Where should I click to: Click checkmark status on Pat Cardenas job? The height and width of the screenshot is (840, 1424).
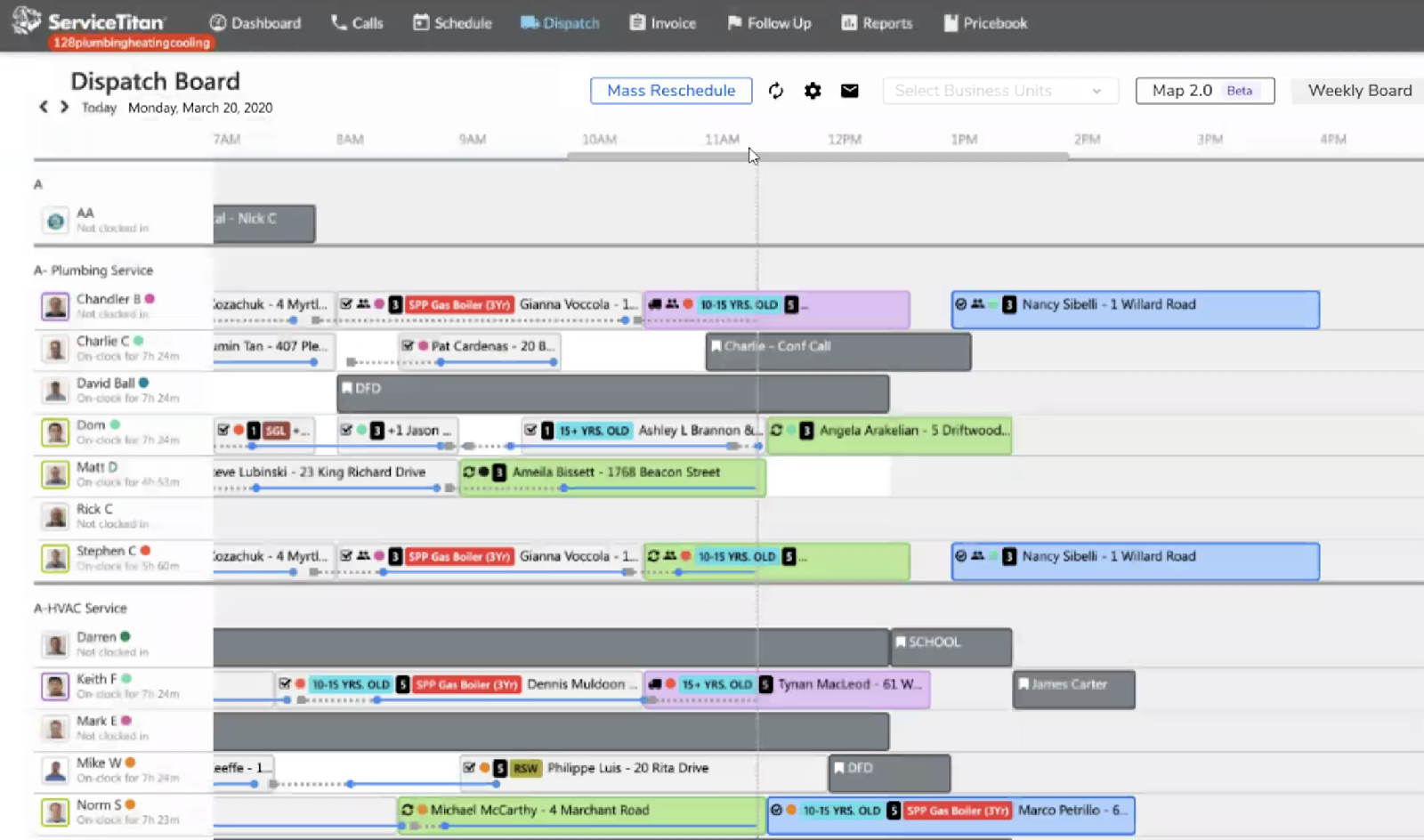[408, 346]
